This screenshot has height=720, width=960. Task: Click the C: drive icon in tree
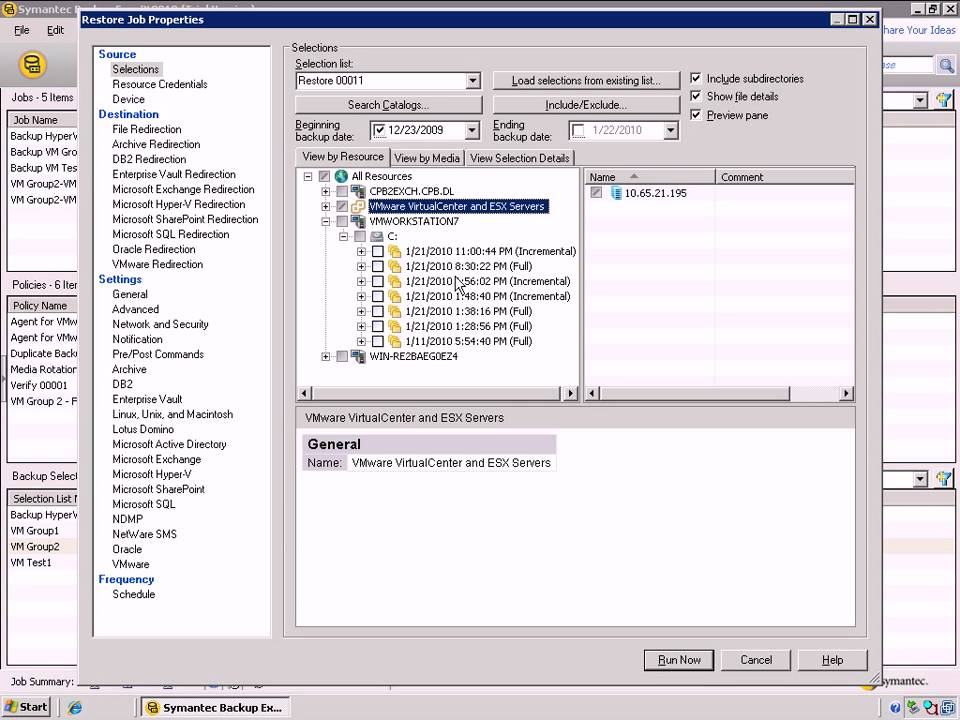pos(377,236)
